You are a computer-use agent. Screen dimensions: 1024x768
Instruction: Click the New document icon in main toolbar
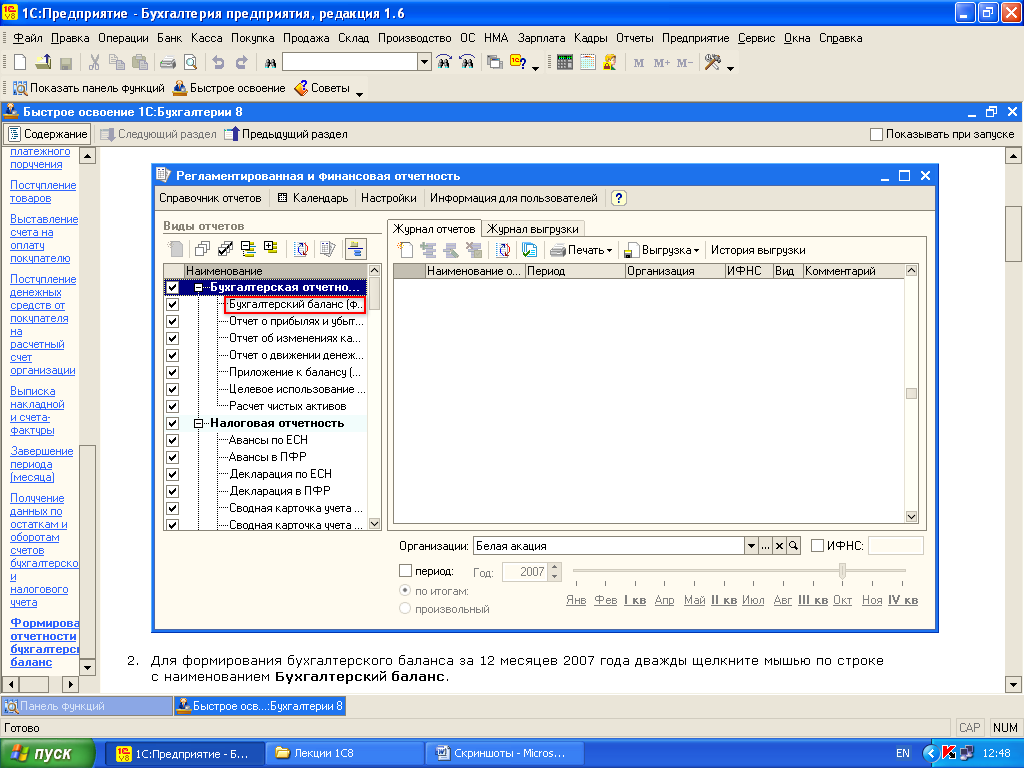click(x=20, y=63)
